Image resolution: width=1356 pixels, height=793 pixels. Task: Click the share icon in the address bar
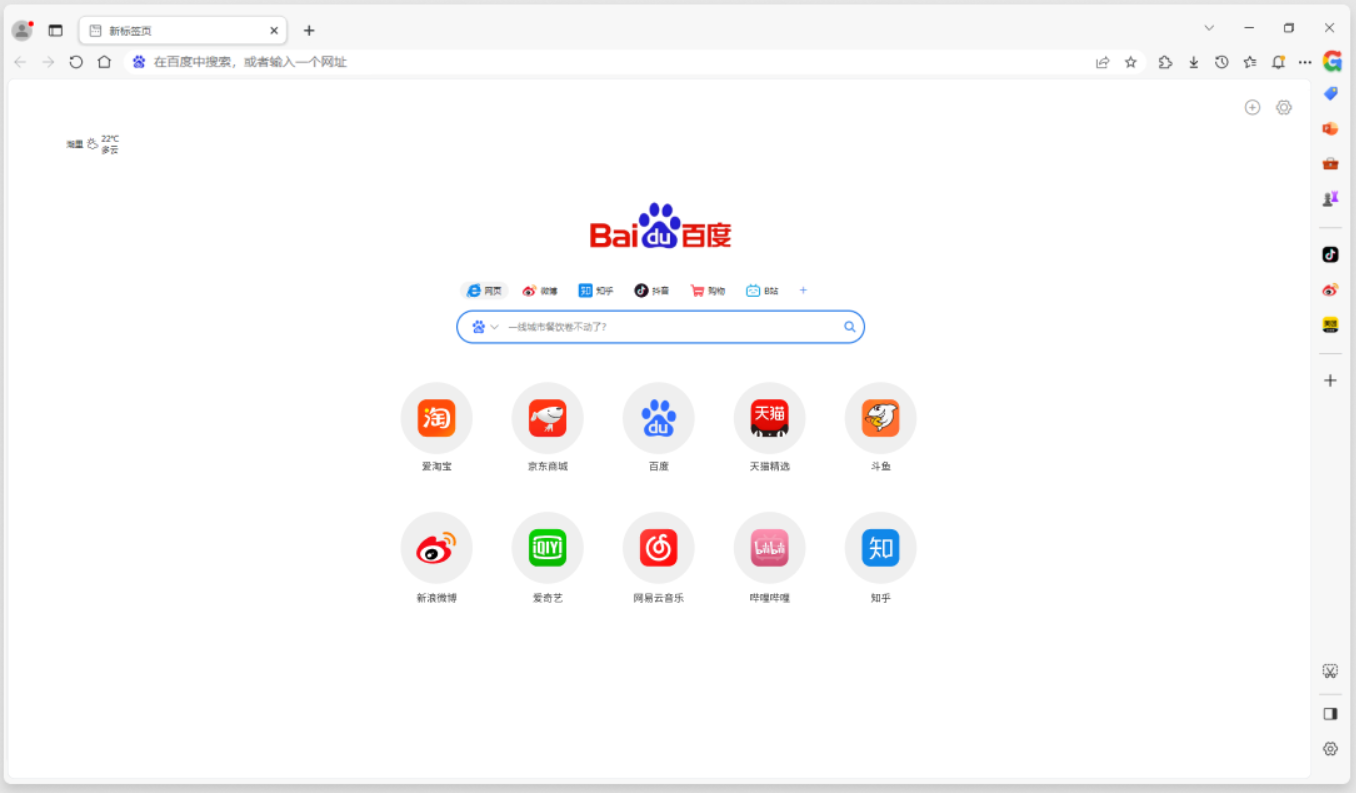[1102, 61]
